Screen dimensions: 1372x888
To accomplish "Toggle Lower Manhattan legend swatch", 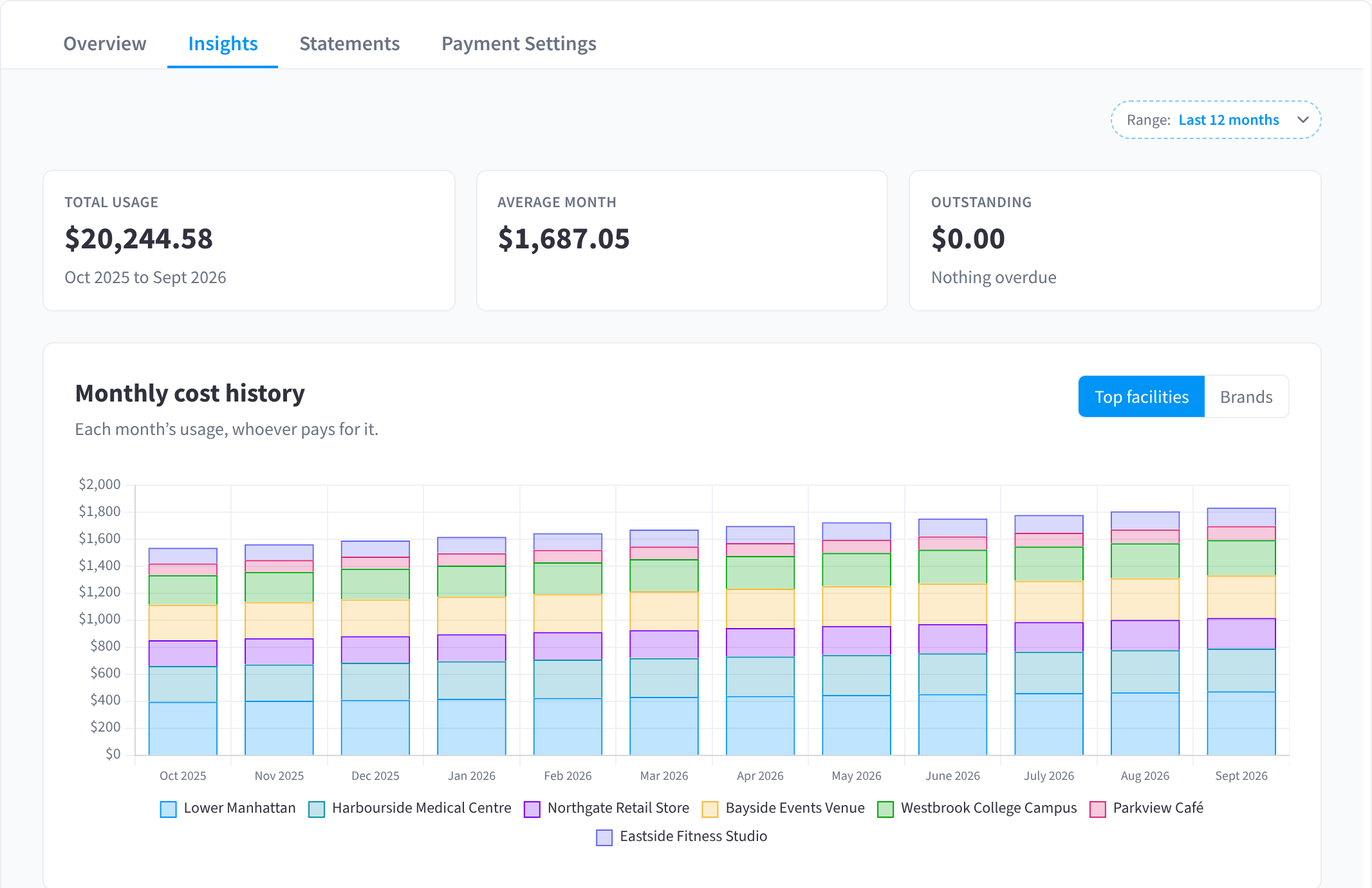I will point(168,809).
